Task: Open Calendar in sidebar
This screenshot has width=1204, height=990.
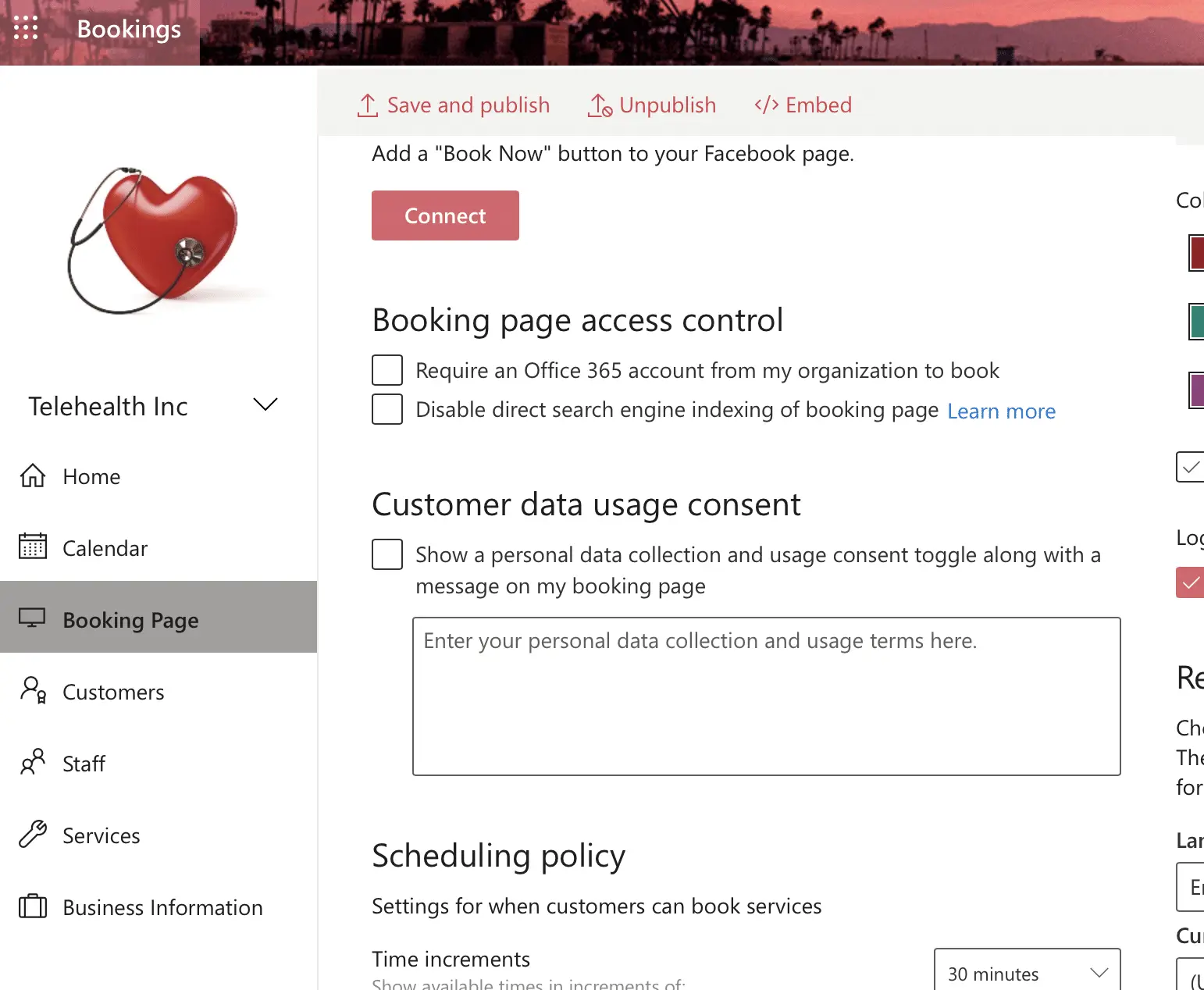Action: (x=159, y=548)
